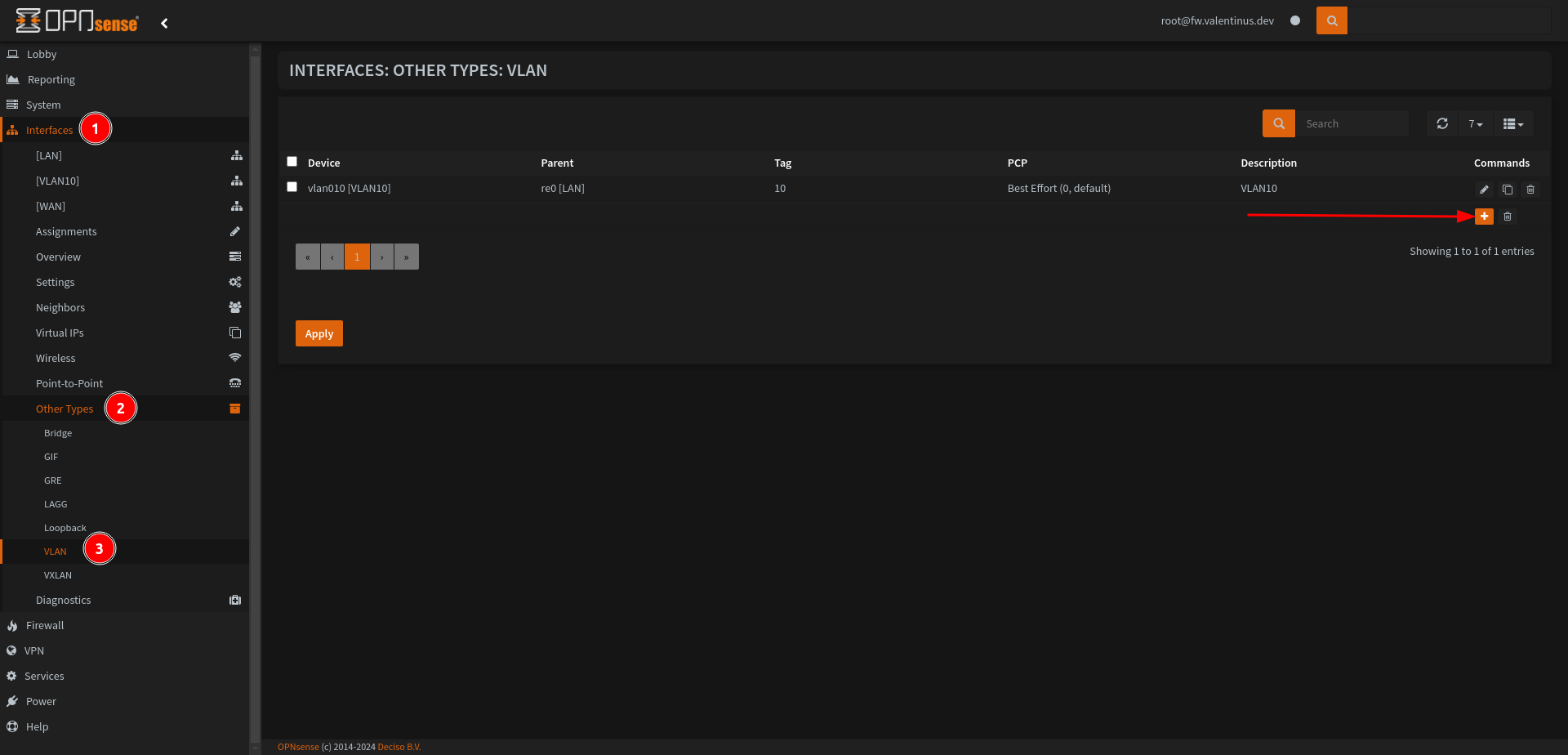
Task: Click the [LAN] interface network icon
Action: point(236,155)
